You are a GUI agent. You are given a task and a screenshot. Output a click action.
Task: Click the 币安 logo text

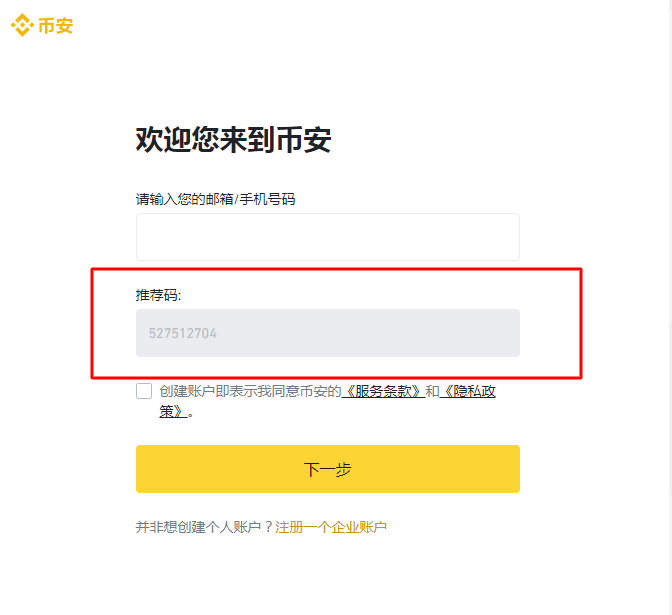point(56,26)
